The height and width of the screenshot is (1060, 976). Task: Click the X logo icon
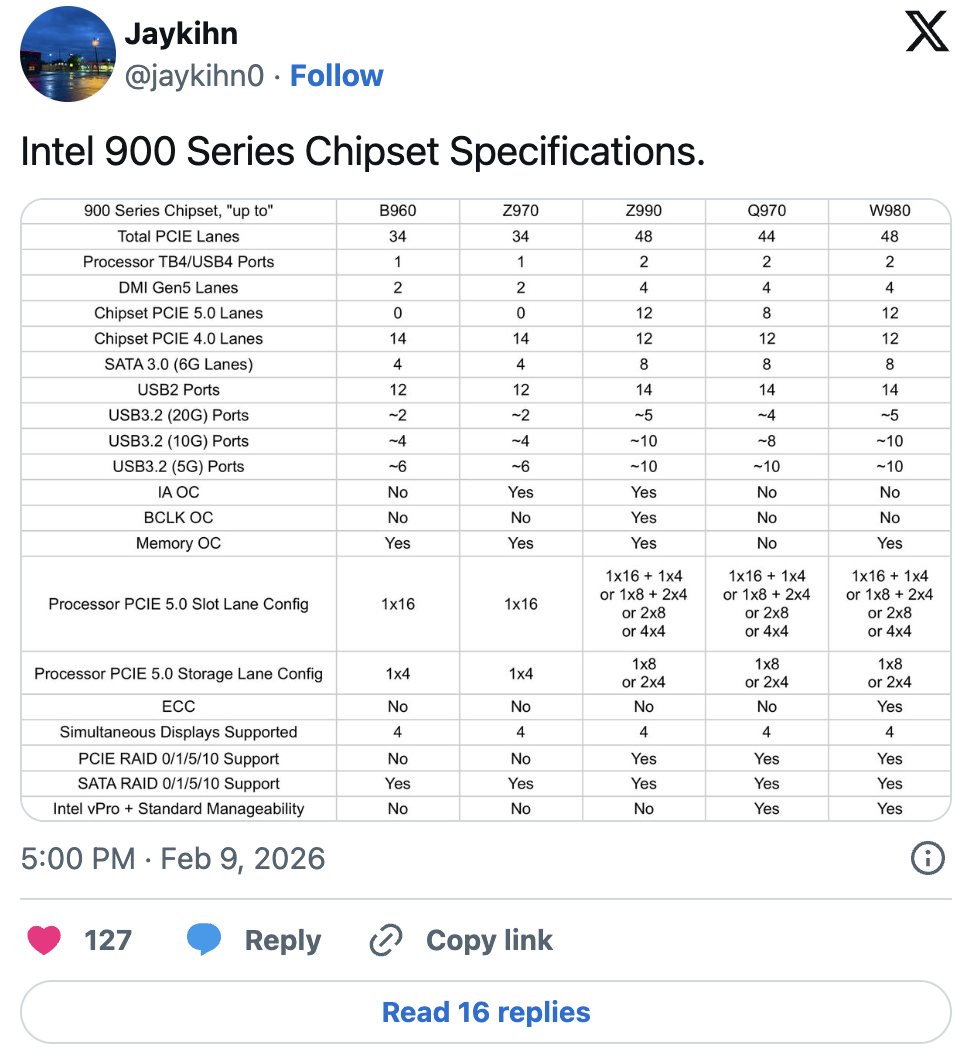926,33
